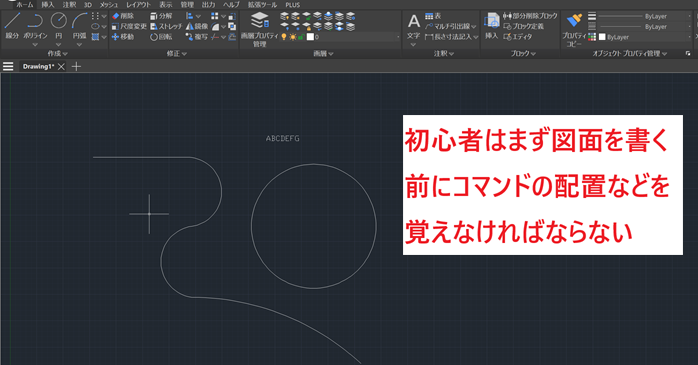Viewport: 698px width, 365px height.
Task: Open the 拡張ツール ribbon tab
Action: click(263, 4)
